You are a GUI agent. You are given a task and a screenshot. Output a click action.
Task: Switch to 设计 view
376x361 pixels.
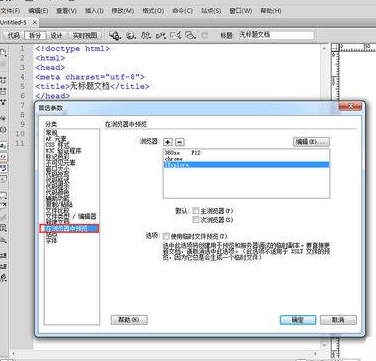tap(56, 35)
